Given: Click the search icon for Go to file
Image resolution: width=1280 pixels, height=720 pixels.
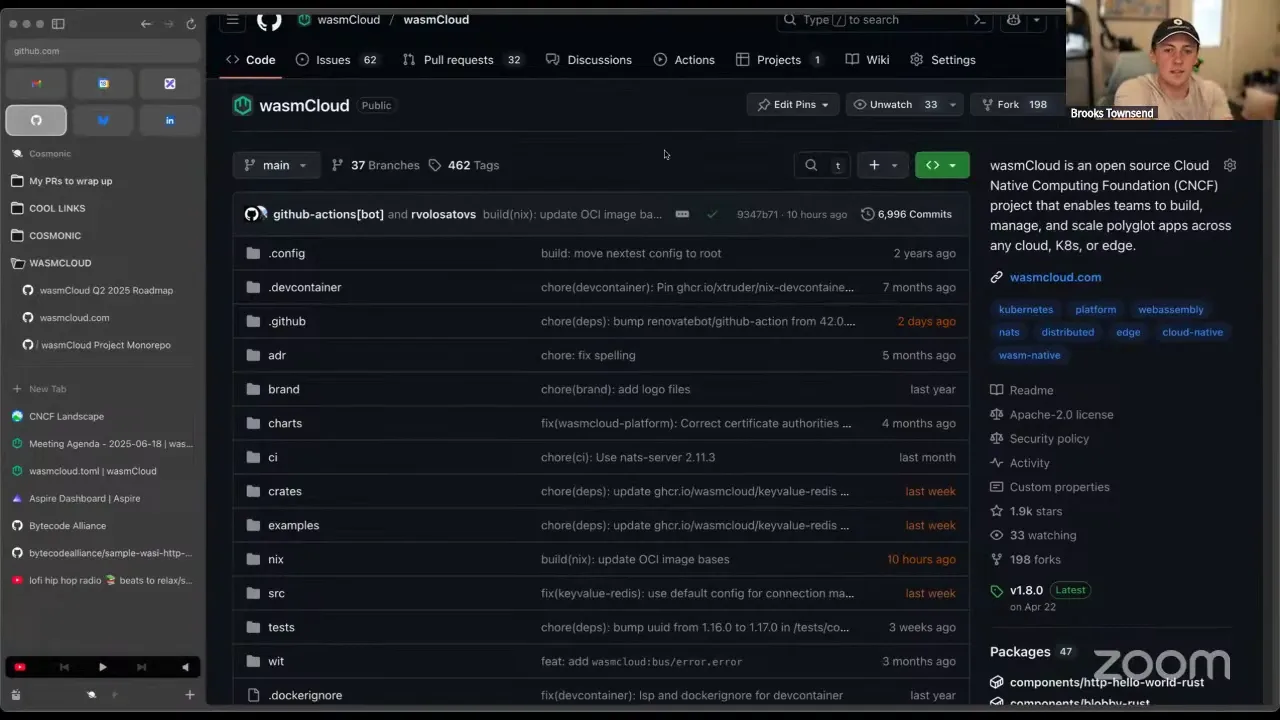Looking at the screenshot, I should [811, 165].
